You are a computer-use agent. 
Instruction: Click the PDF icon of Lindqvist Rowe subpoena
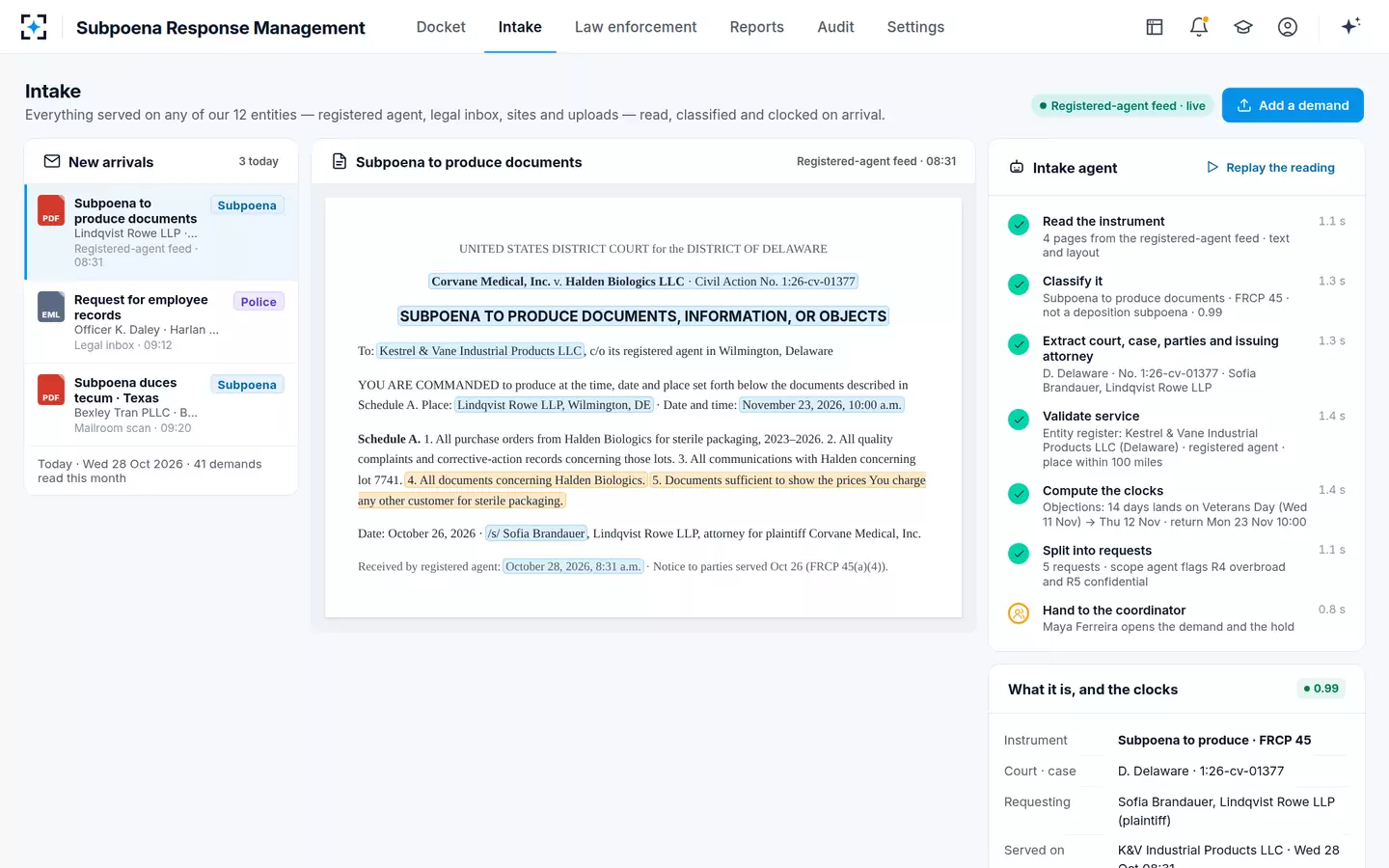[51, 210]
